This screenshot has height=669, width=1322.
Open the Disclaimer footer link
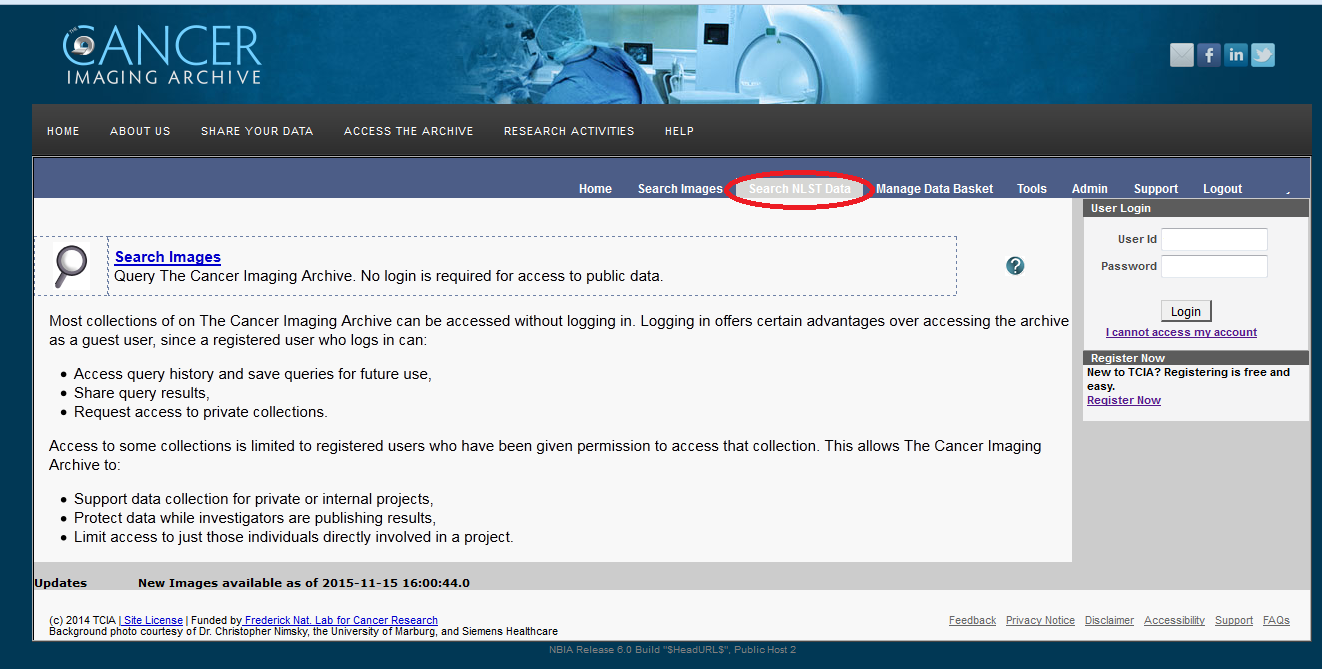point(1109,620)
